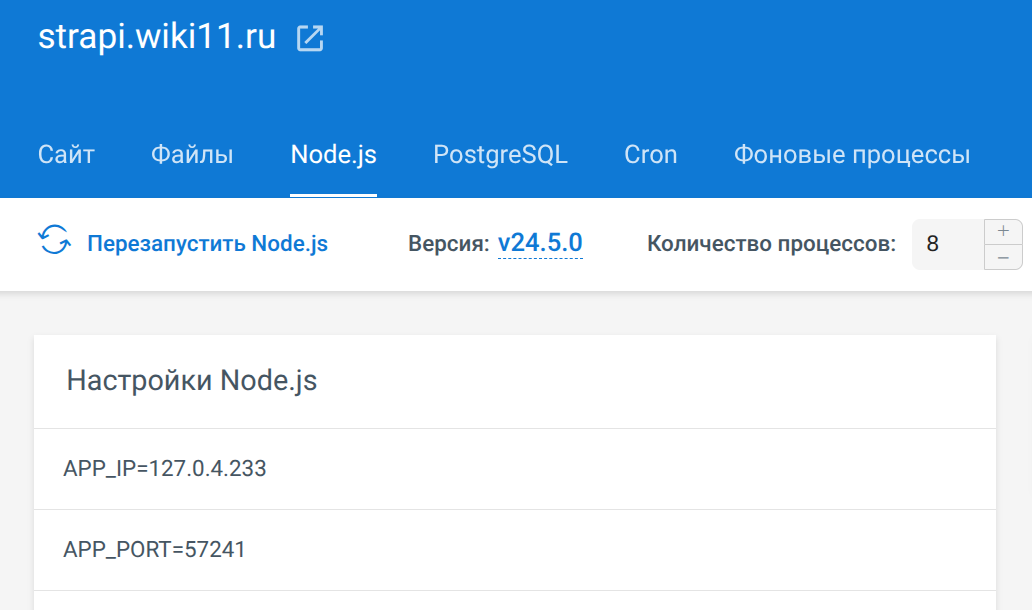
Task: Decrease process count with the minus button
Action: tap(1003, 257)
